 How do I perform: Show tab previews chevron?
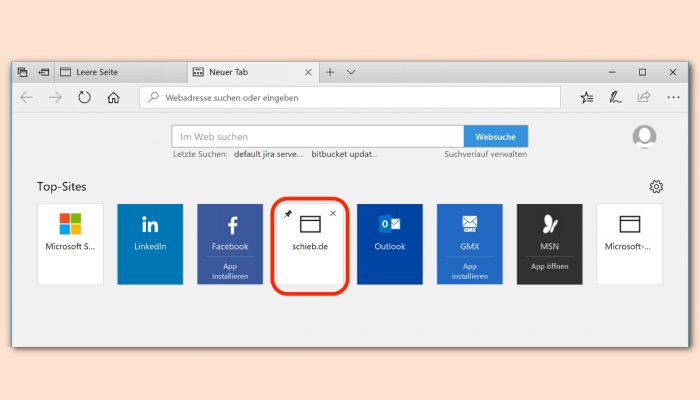(x=351, y=72)
